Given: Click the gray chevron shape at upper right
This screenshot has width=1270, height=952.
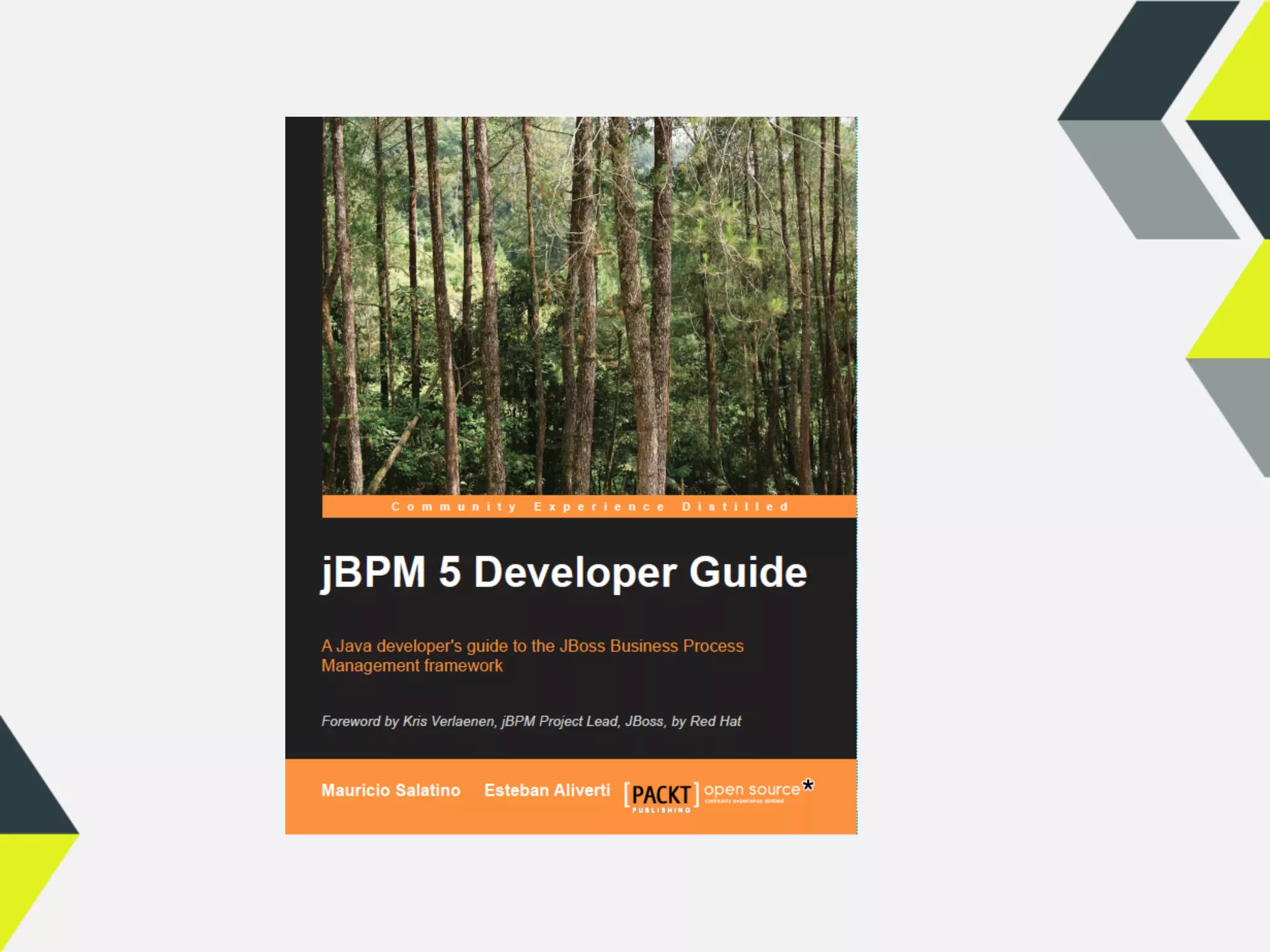Looking at the screenshot, I should click(1147, 180).
